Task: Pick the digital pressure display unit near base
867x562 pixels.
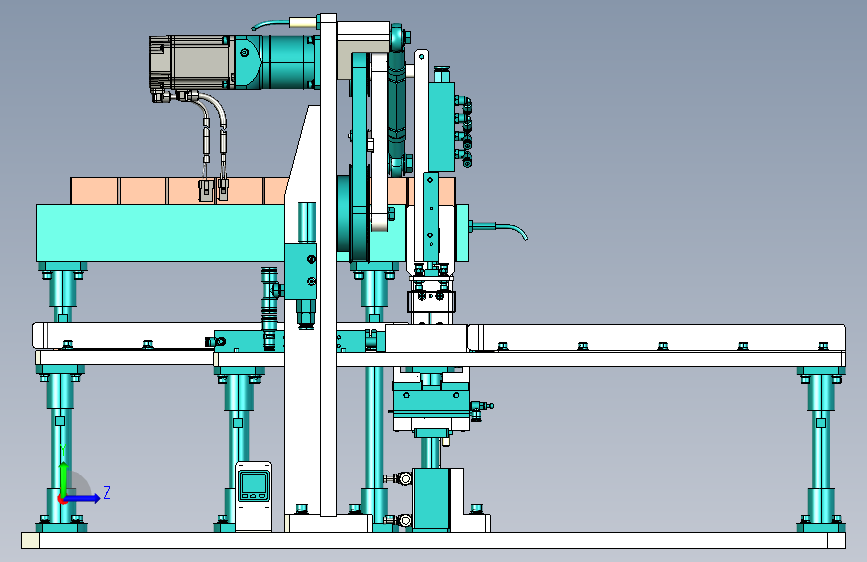Action: (x=254, y=496)
